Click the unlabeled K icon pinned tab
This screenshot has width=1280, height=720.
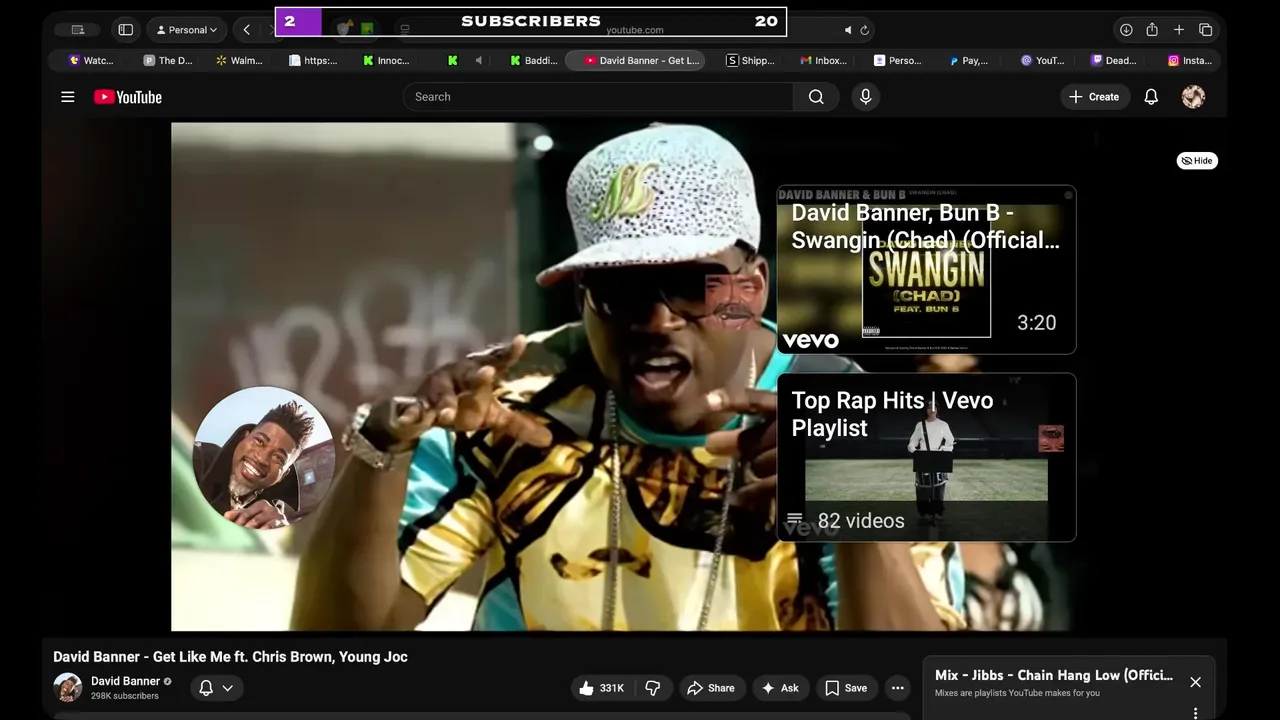(452, 60)
